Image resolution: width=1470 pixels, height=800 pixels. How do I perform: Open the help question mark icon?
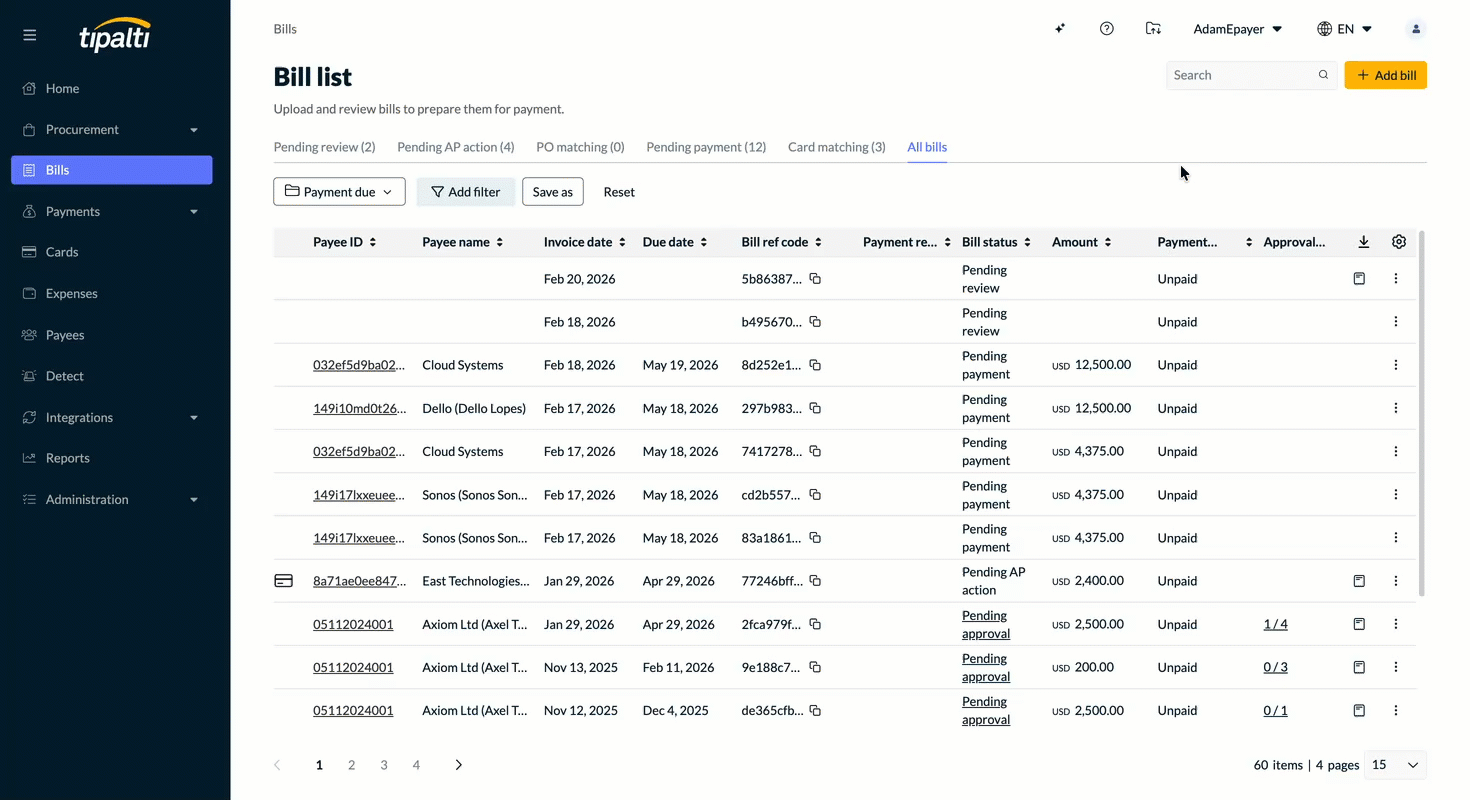tap(1106, 29)
